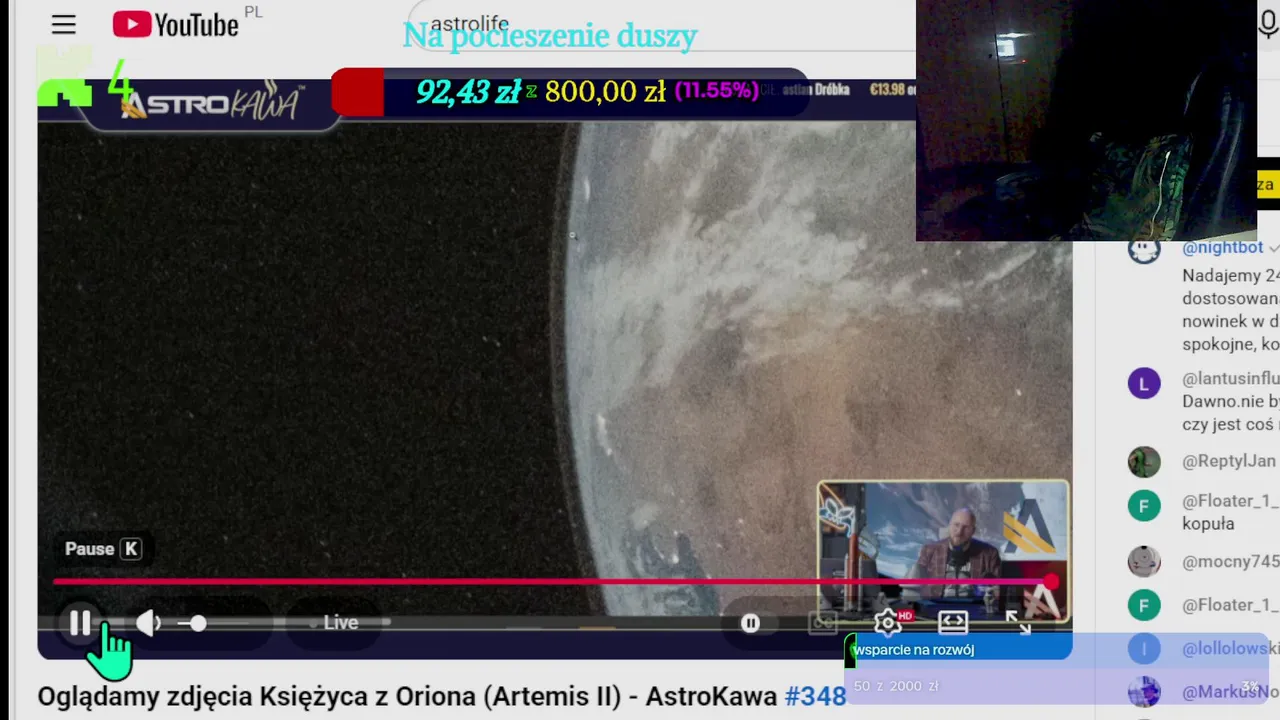
Task: Start voice search with microphone icon
Action: (1268, 23)
